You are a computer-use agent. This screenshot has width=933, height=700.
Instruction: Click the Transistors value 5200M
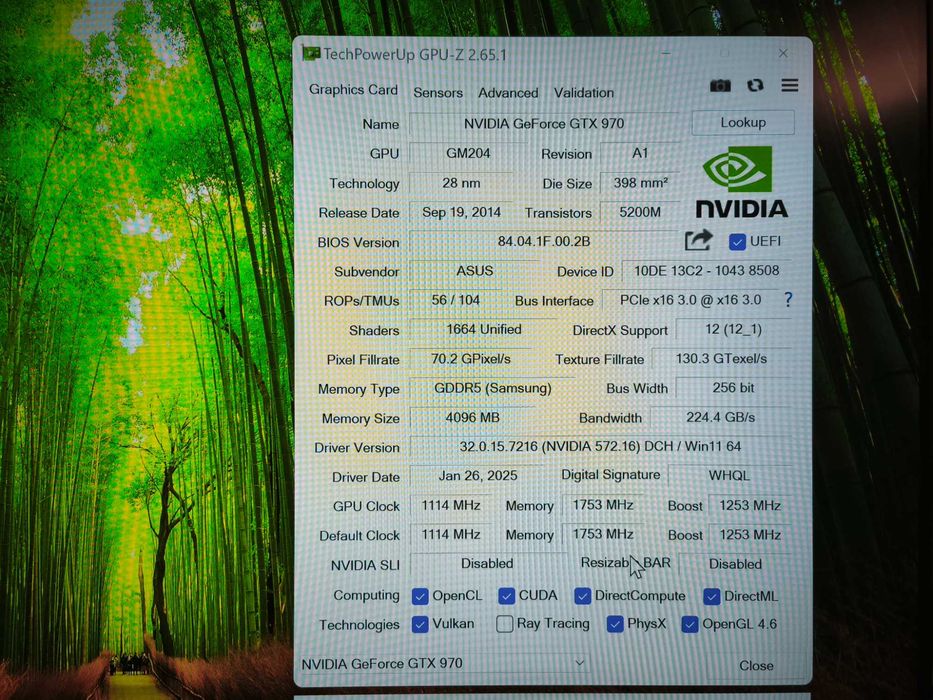(x=640, y=212)
